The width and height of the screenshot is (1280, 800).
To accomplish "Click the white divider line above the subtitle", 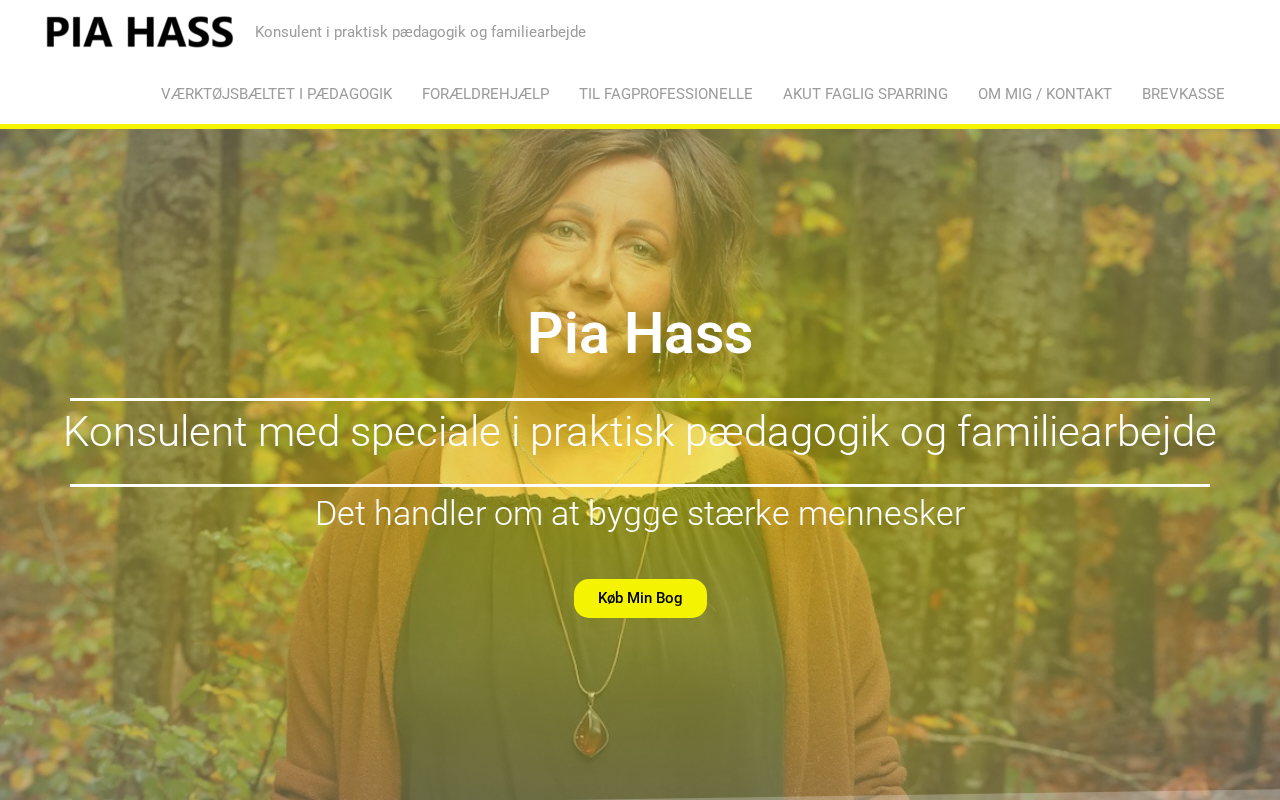I will click(x=640, y=399).
